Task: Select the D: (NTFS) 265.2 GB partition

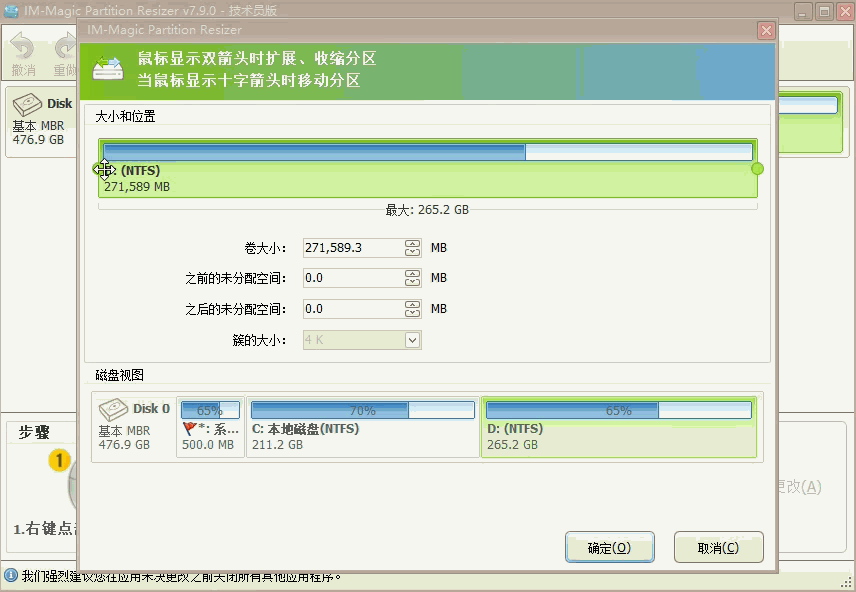Action: (x=619, y=427)
